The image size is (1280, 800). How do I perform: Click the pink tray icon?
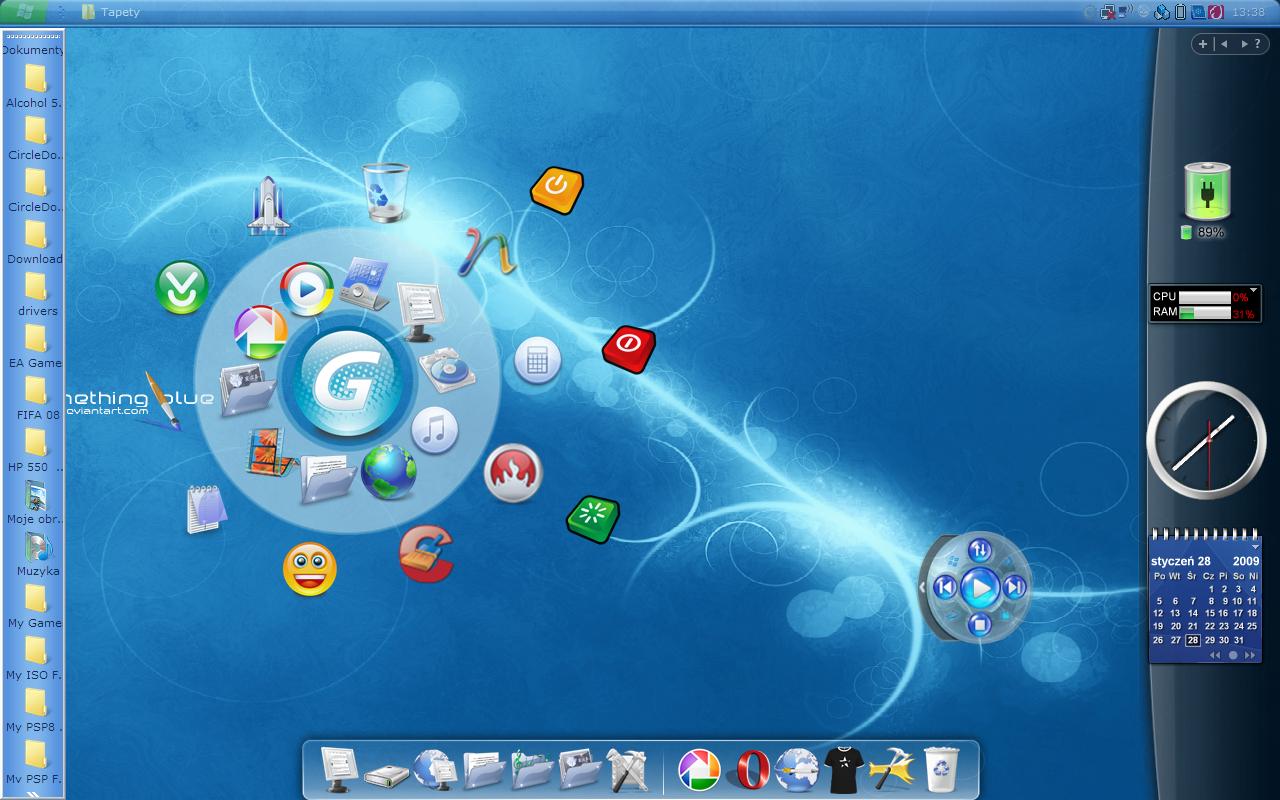[1215, 12]
